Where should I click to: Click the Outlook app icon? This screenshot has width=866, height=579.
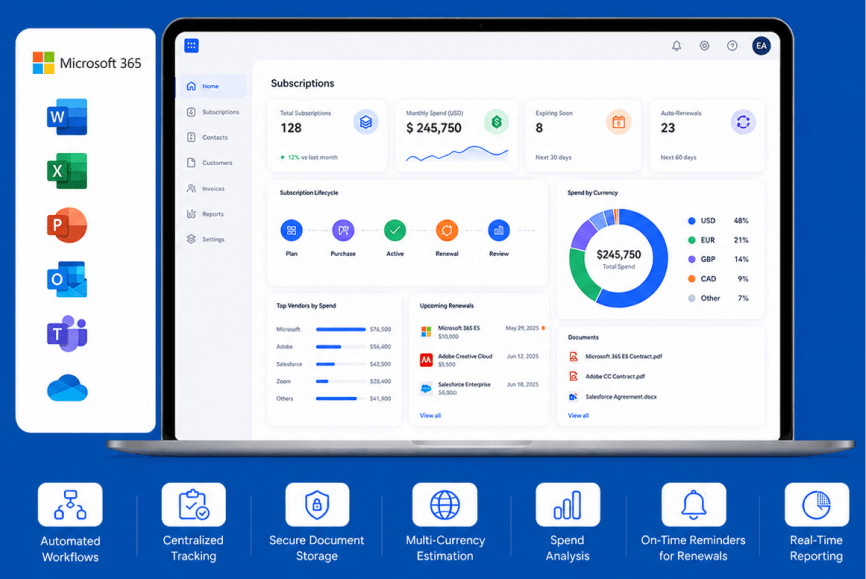coord(67,279)
